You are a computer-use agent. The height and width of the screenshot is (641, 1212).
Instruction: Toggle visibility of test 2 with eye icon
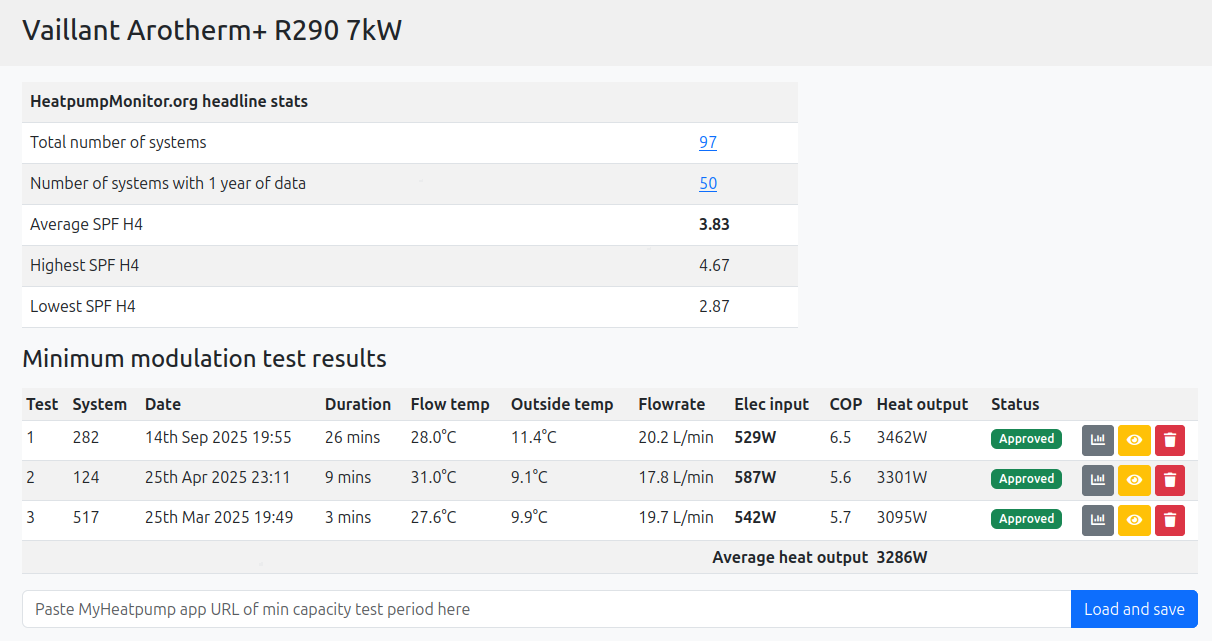tap(1133, 480)
